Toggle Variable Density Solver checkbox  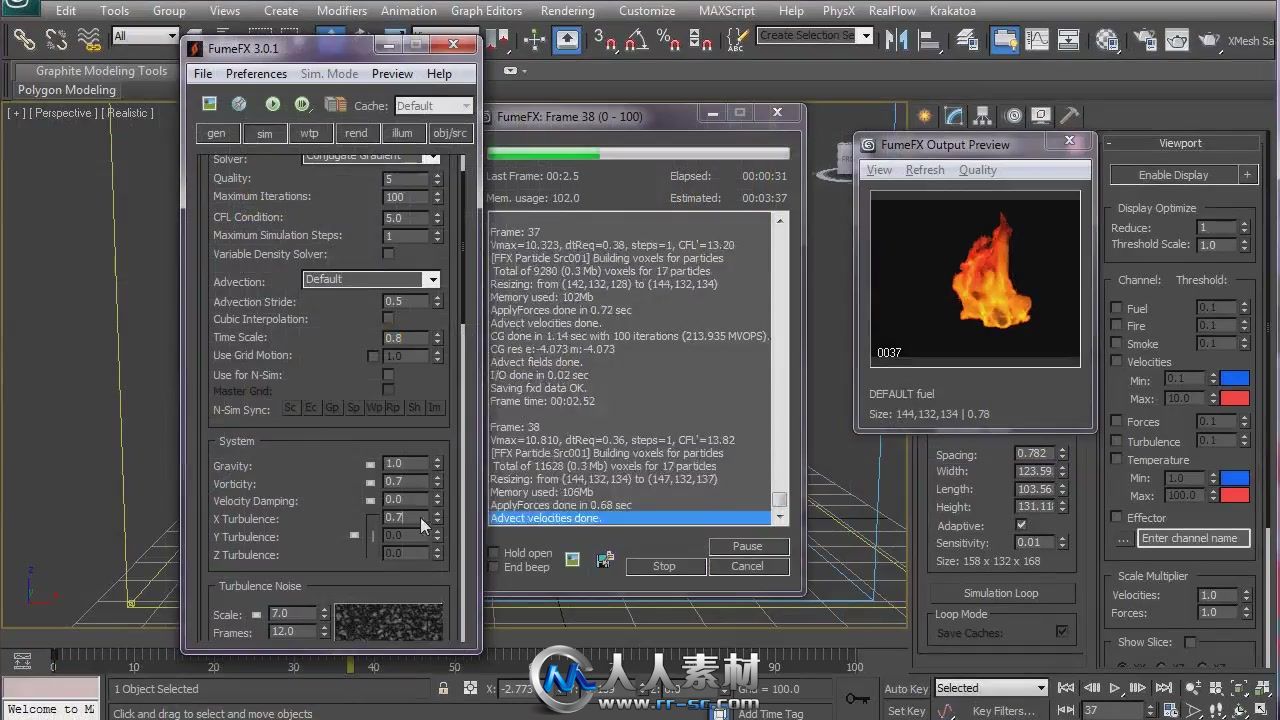coord(388,254)
